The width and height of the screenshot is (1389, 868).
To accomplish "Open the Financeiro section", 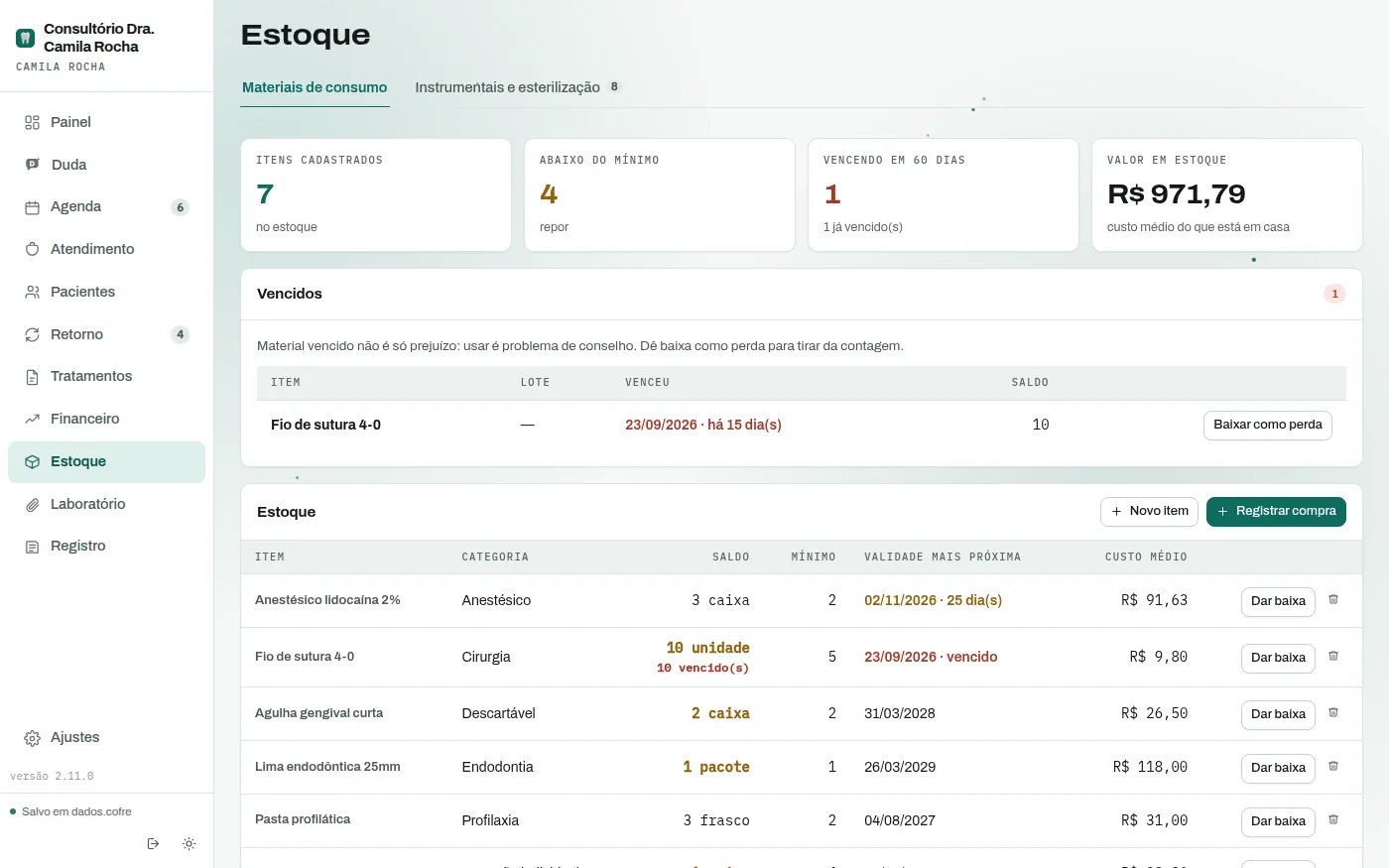I will tap(106, 419).
